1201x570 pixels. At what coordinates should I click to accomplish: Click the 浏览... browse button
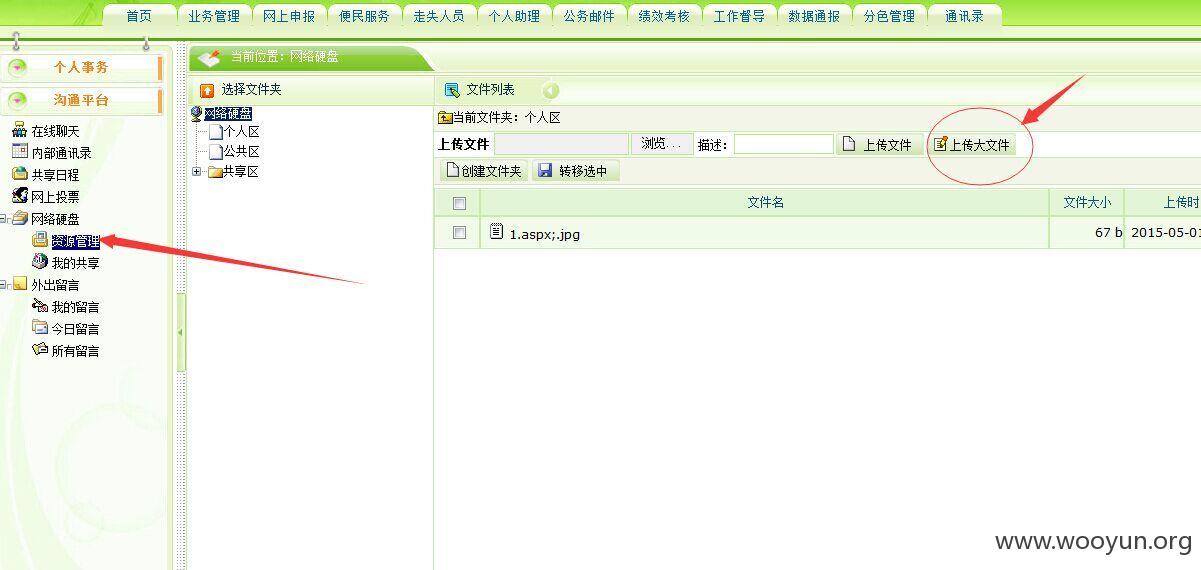(662, 144)
